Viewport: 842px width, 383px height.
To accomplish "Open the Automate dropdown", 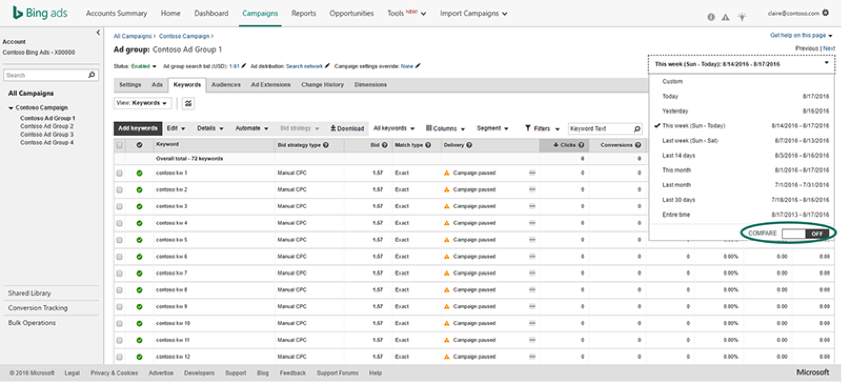I will pos(252,128).
